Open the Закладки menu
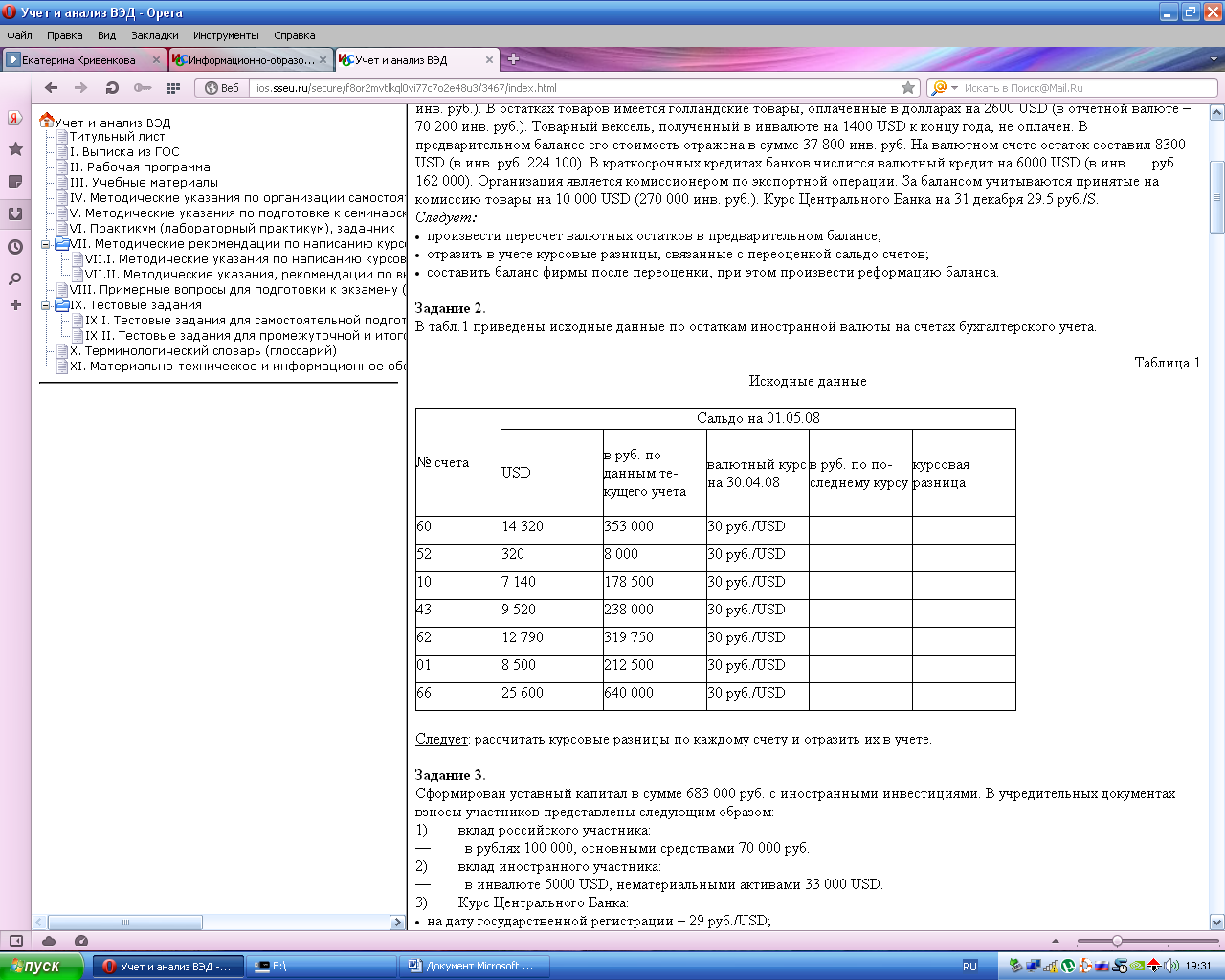The image size is (1225, 980). tap(155, 35)
